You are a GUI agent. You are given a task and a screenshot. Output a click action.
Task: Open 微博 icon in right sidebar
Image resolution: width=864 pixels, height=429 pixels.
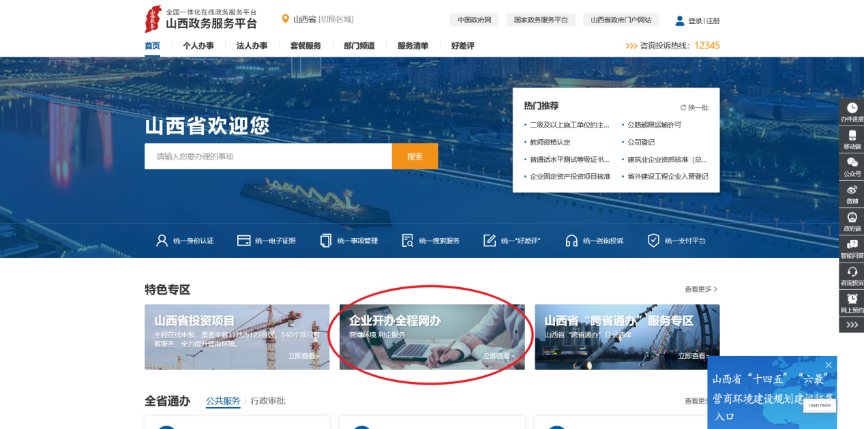(852, 192)
